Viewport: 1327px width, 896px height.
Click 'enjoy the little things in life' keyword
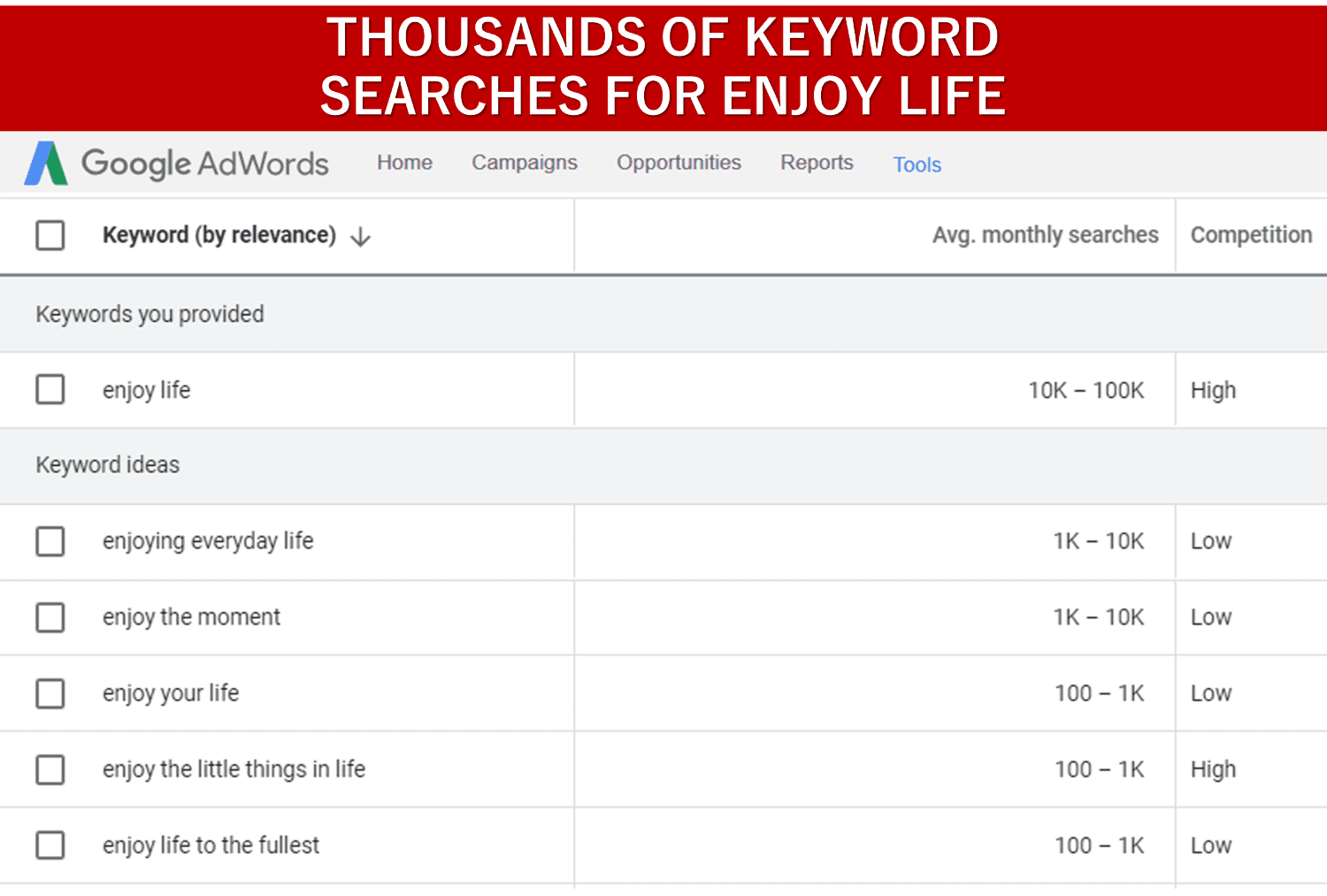tap(234, 770)
